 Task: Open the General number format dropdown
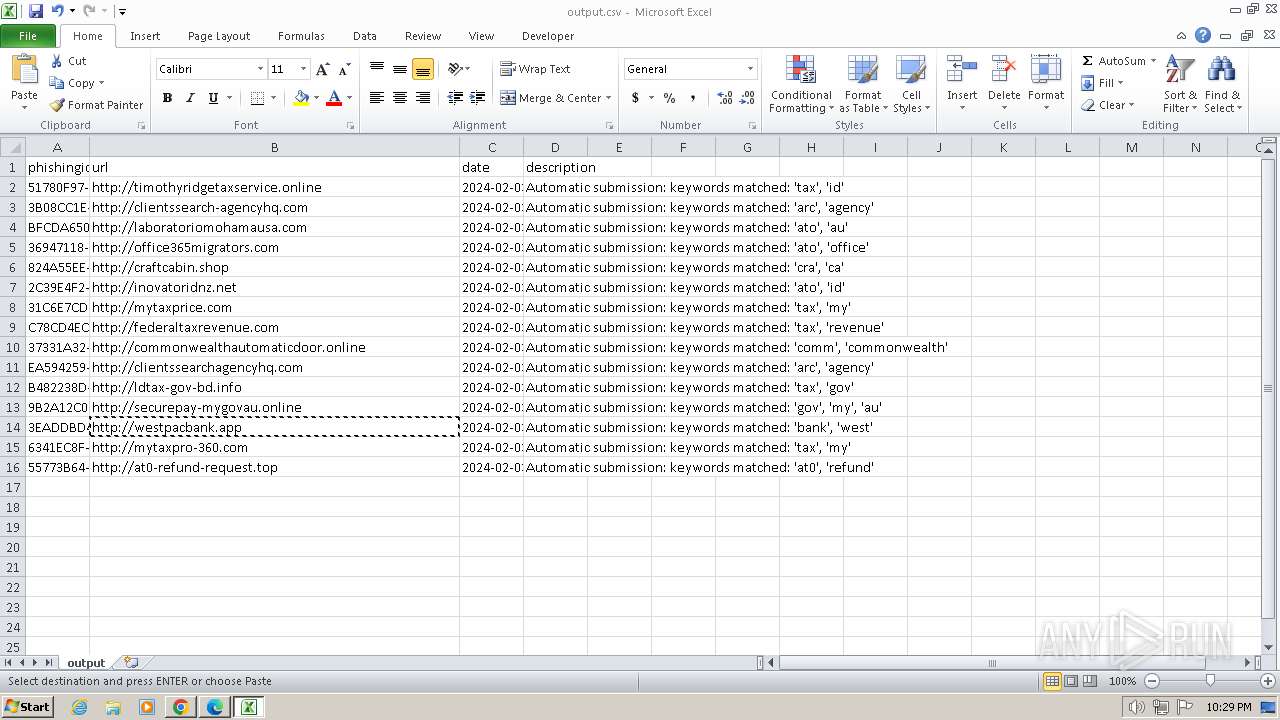pos(750,69)
